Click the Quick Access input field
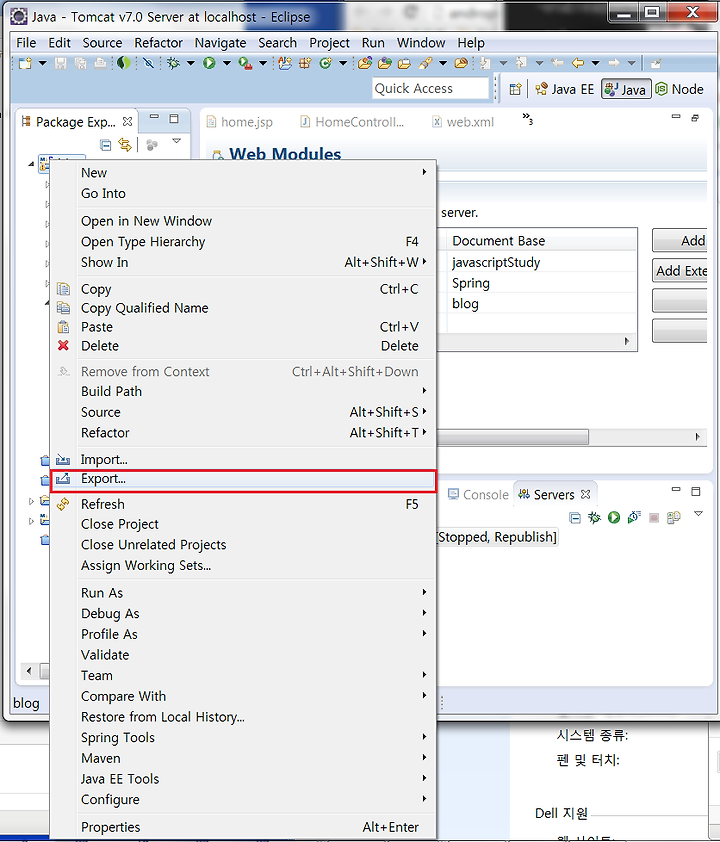This screenshot has height=842, width=720. point(431,89)
